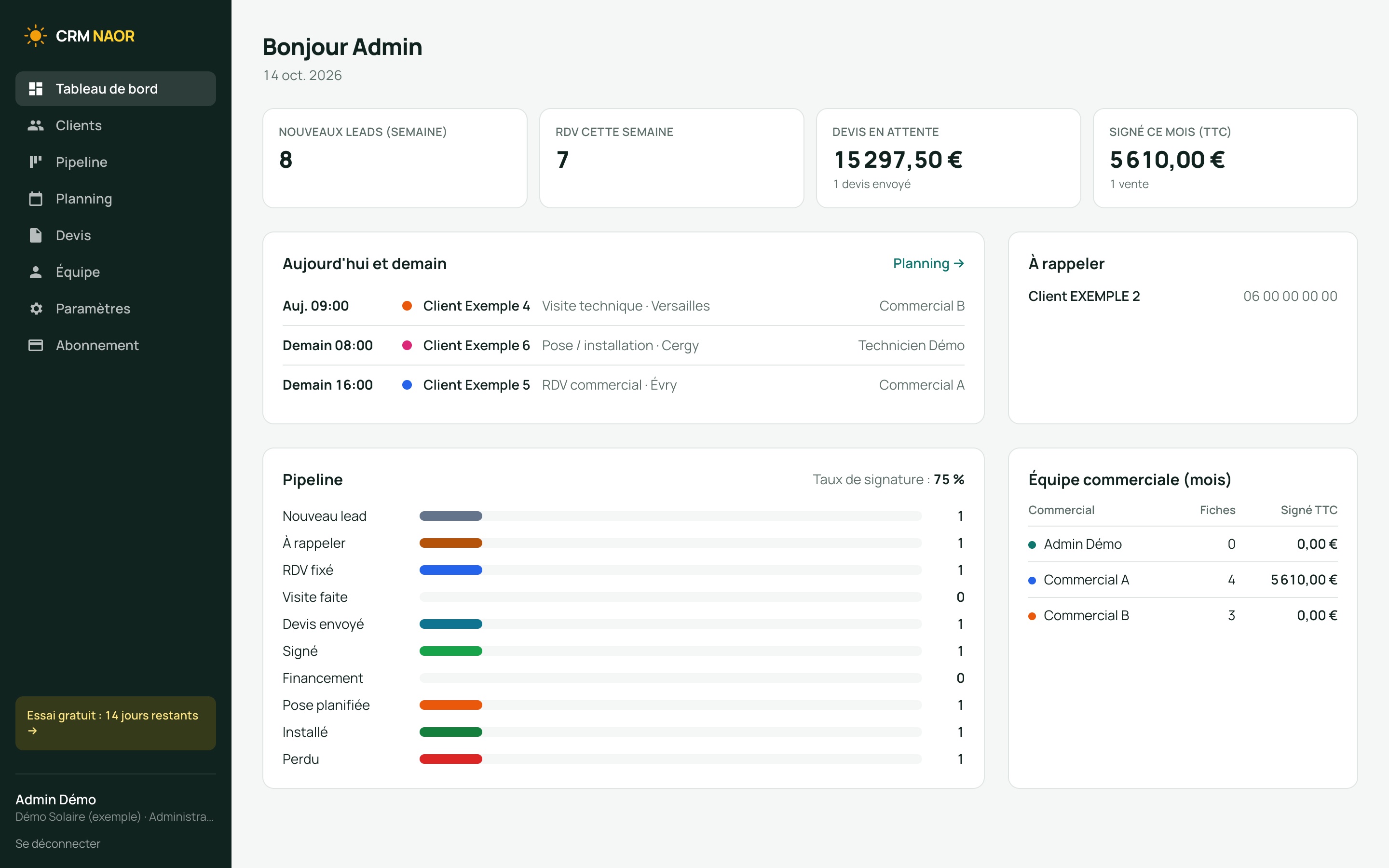Click the Pose planifiée orange bar
1389x868 pixels.
[450, 705]
